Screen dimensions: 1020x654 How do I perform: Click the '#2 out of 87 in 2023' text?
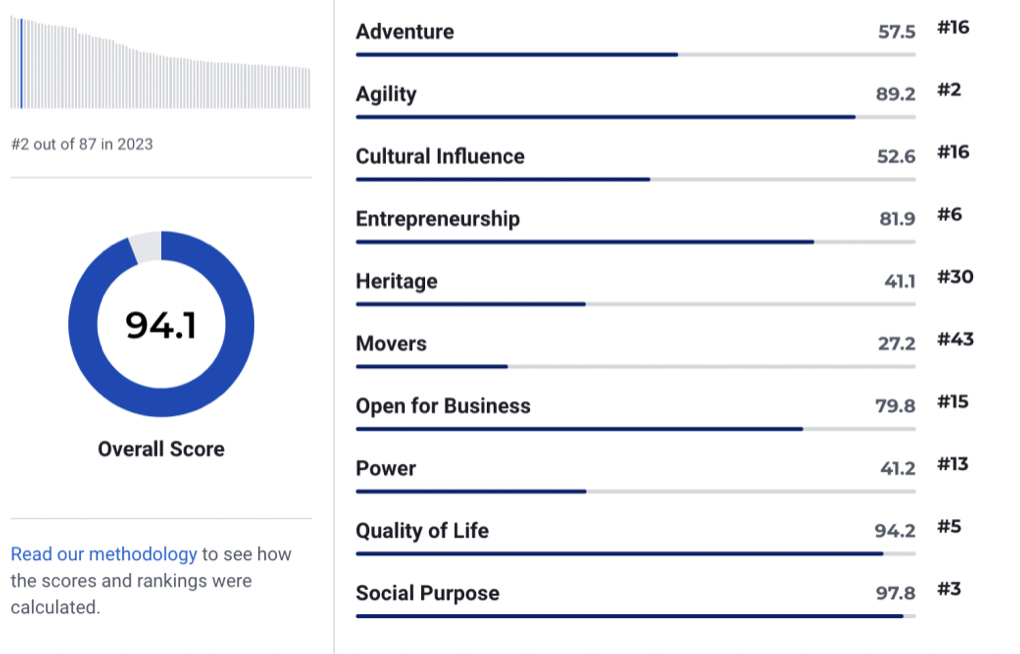coord(82,144)
